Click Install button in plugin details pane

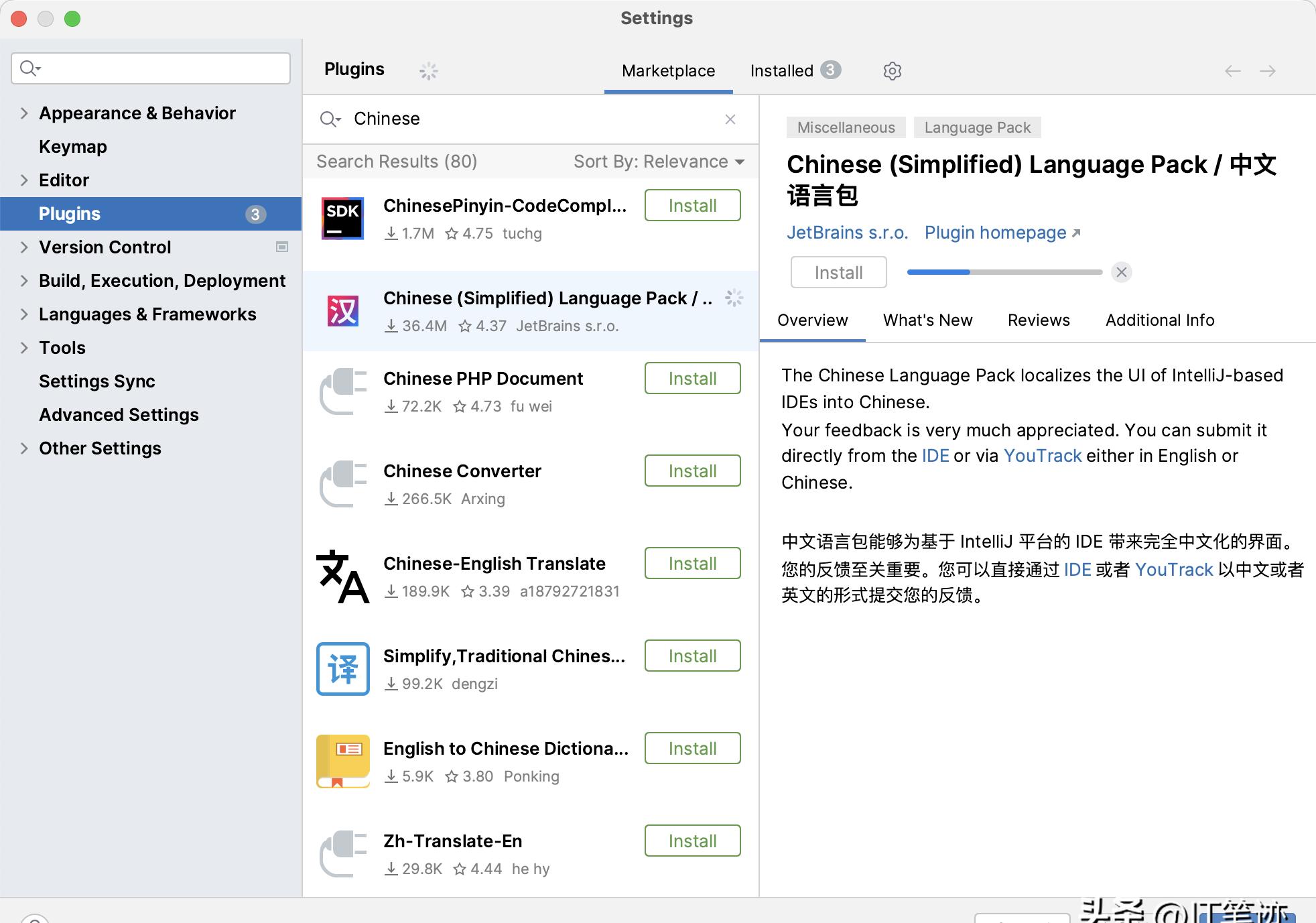point(838,272)
